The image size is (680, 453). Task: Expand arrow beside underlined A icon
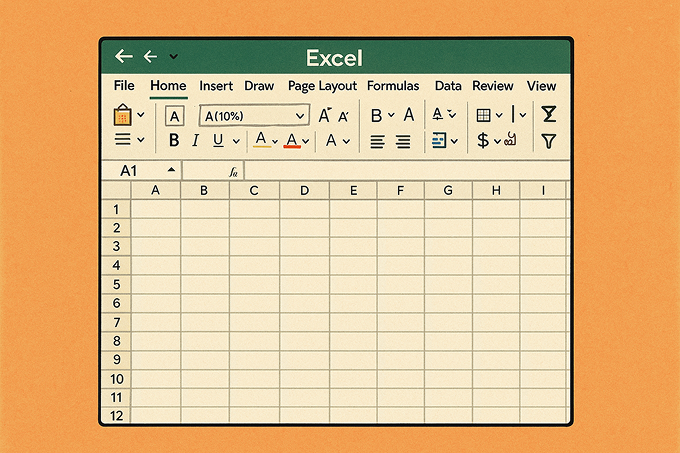pyautogui.click(x=452, y=114)
